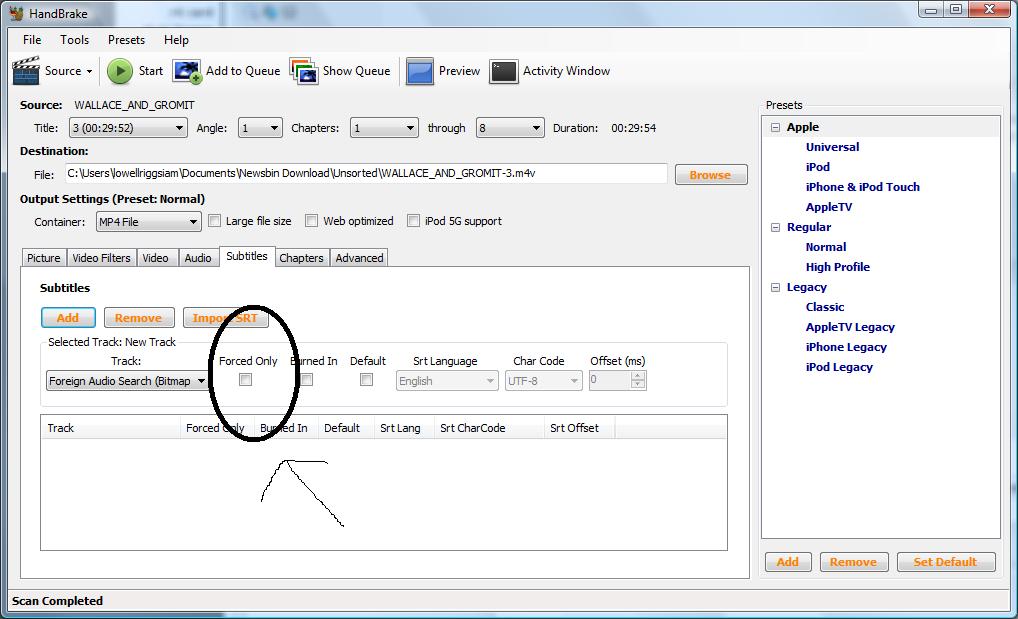Select the High Profile preset
The width and height of the screenshot is (1018, 619).
pos(838,267)
